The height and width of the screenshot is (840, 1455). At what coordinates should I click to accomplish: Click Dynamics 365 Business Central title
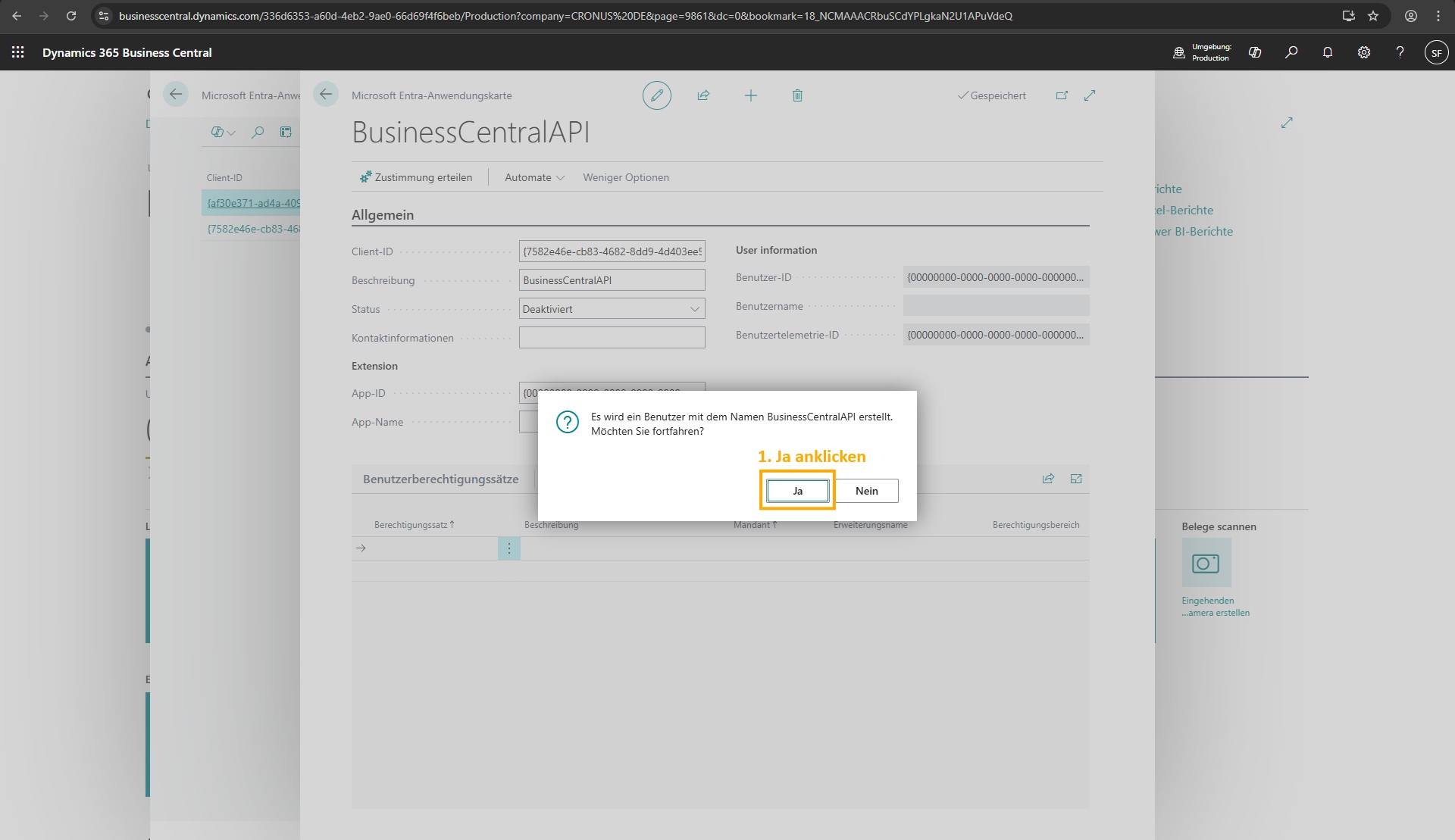click(x=127, y=52)
